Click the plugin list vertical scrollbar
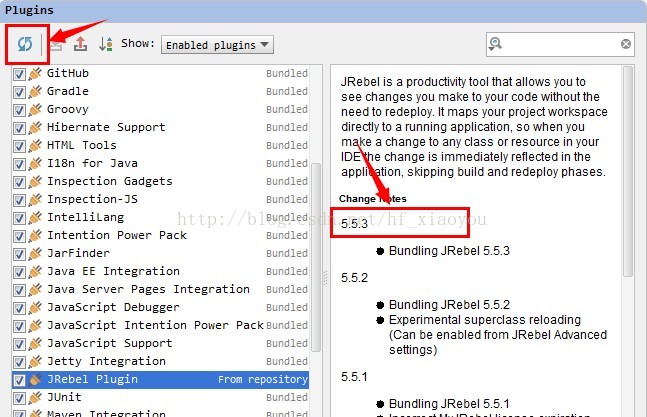This screenshot has height=417, width=647. [316, 257]
